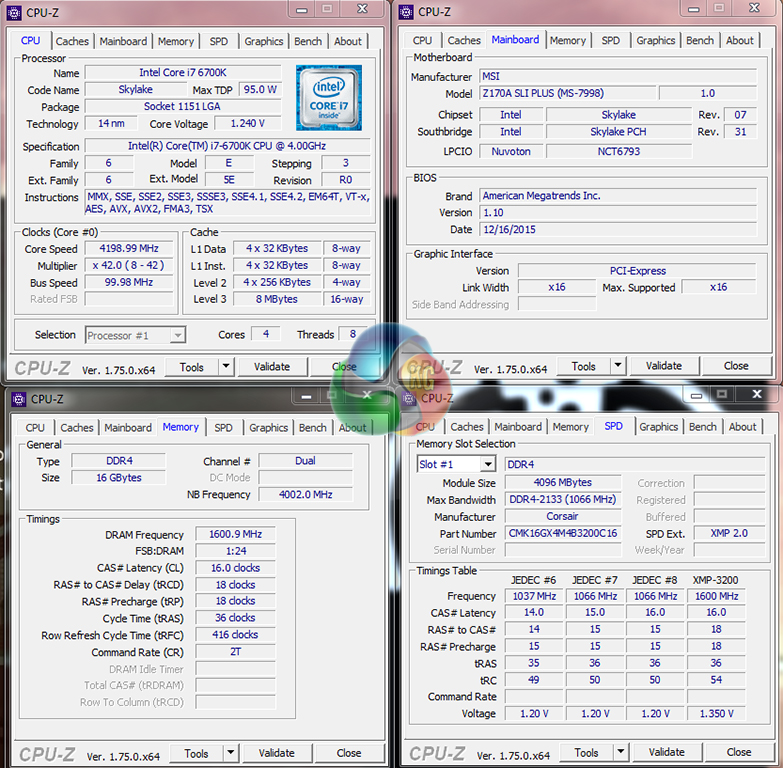This screenshot has width=783, height=768.
Task: Open About tab in the SPD window
Action: click(743, 427)
